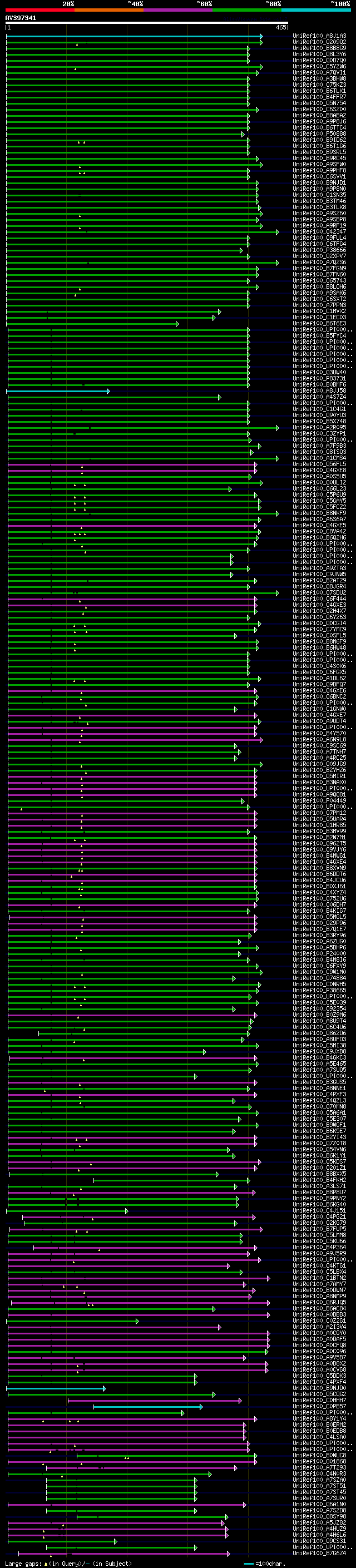Click the UniRef100_A8JJ58 label
This screenshot has height=1568, width=356.
pos(319,391)
